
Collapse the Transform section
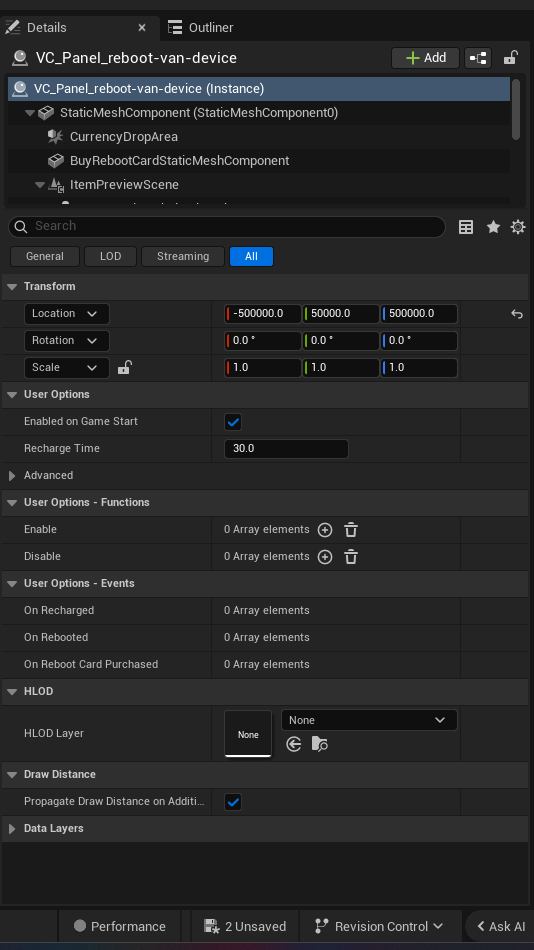(x=12, y=287)
